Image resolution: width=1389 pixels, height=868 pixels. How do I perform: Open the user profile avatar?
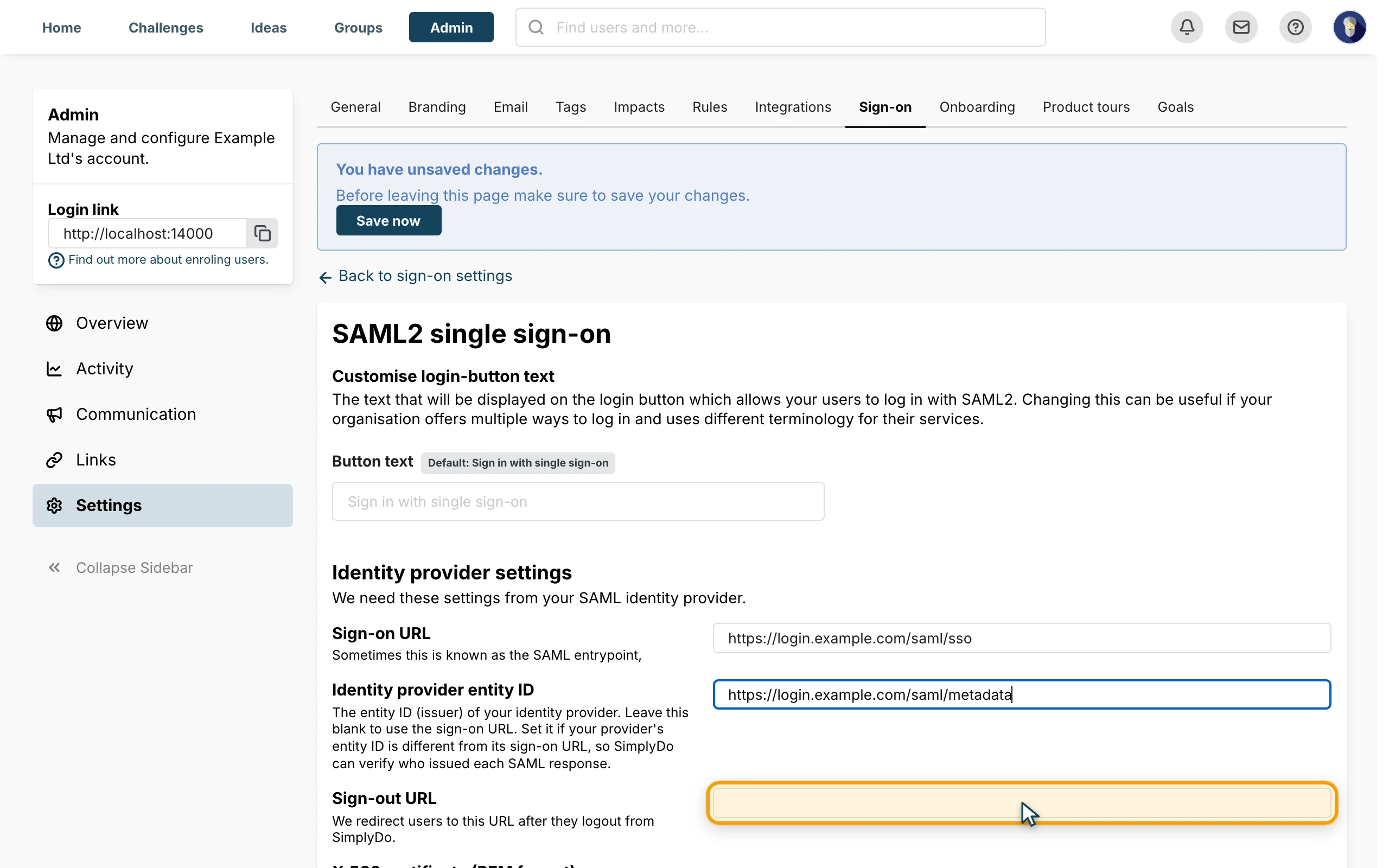[1349, 27]
